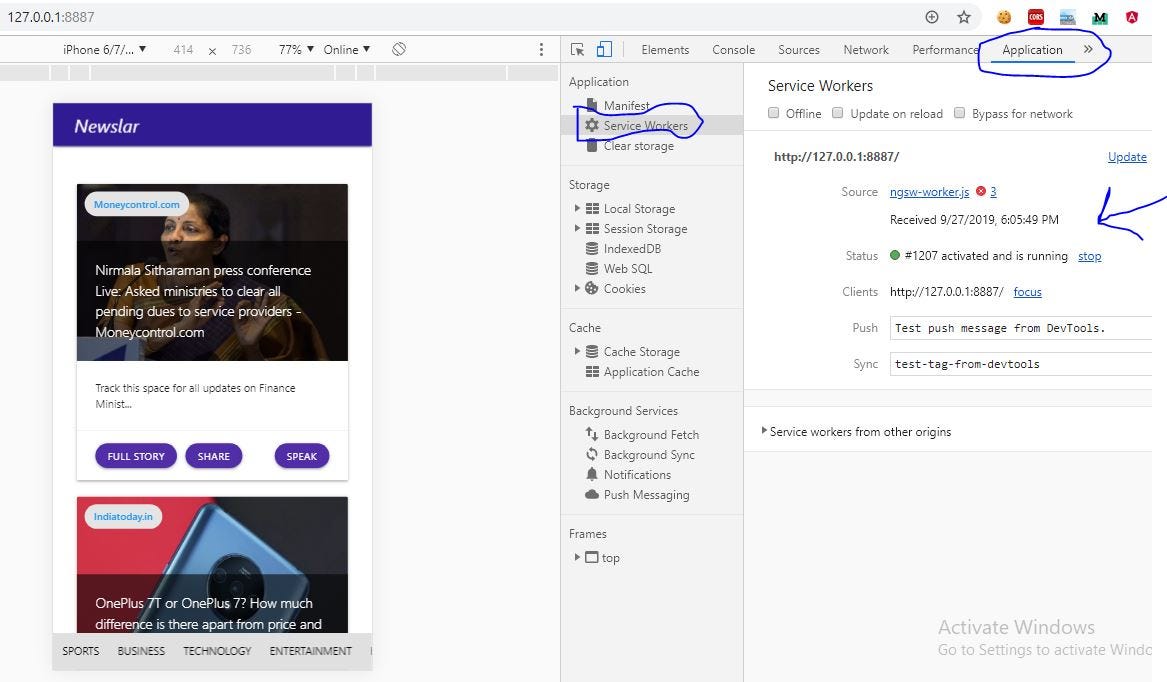Open the Notifications bell icon
The width and height of the screenshot is (1167, 682).
pyautogui.click(x=591, y=474)
